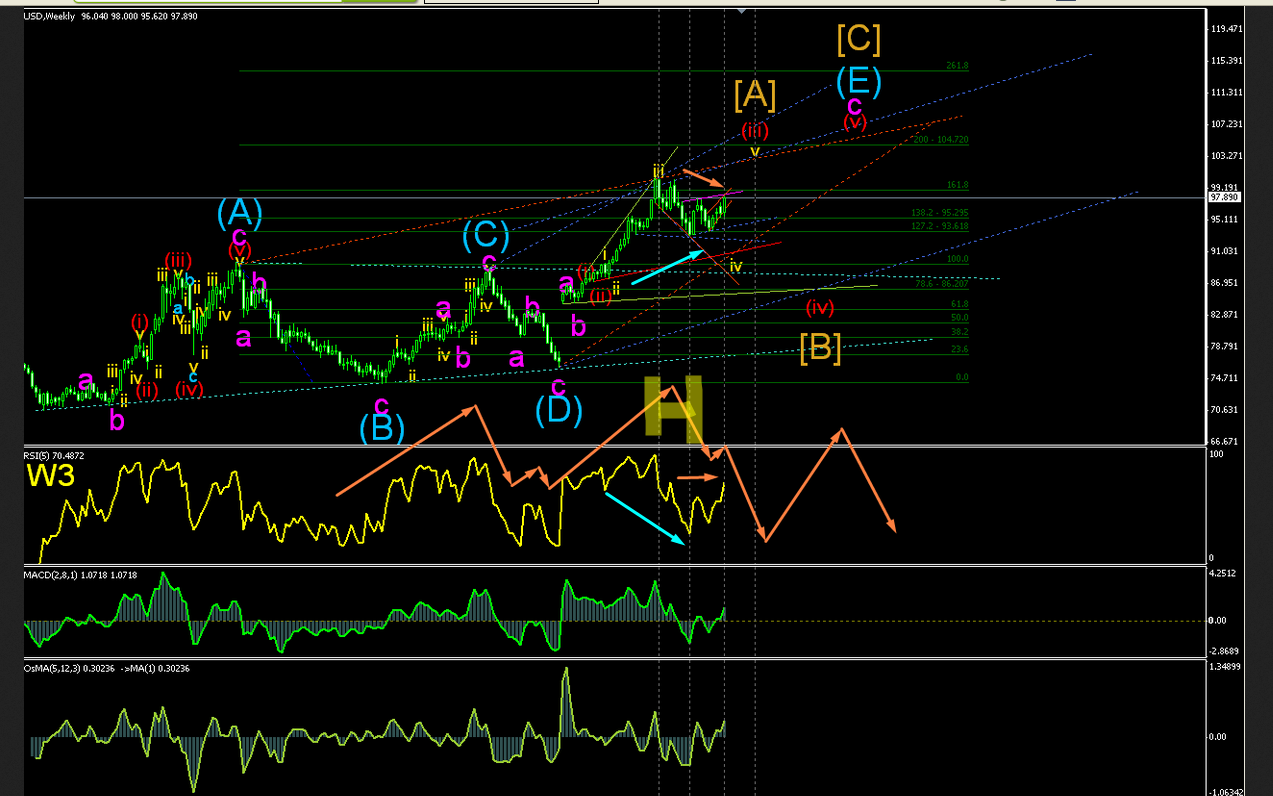Click the OHLC values 96.040 98.000 95.620 97.890
Viewport: 1273px width, 796px height.
click(138, 16)
